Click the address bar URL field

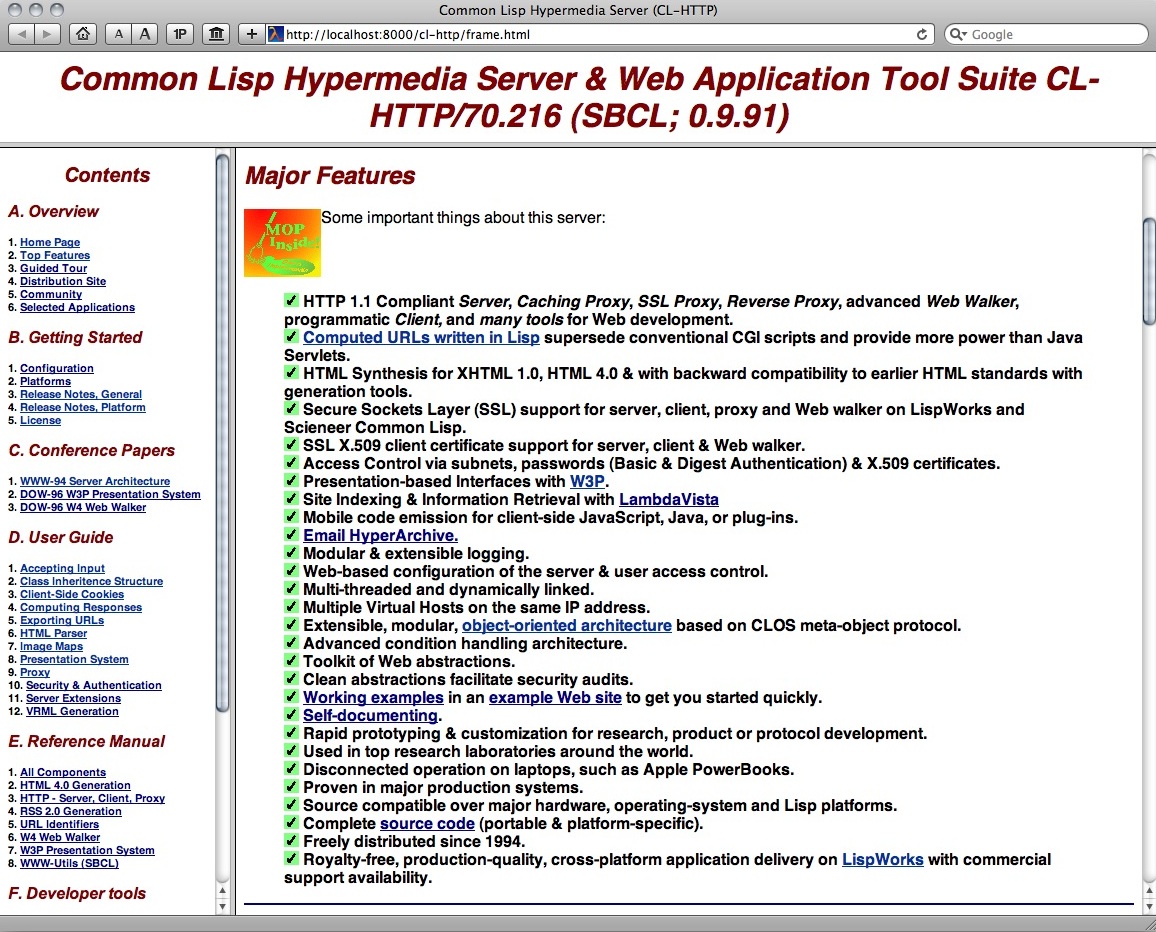click(599, 34)
